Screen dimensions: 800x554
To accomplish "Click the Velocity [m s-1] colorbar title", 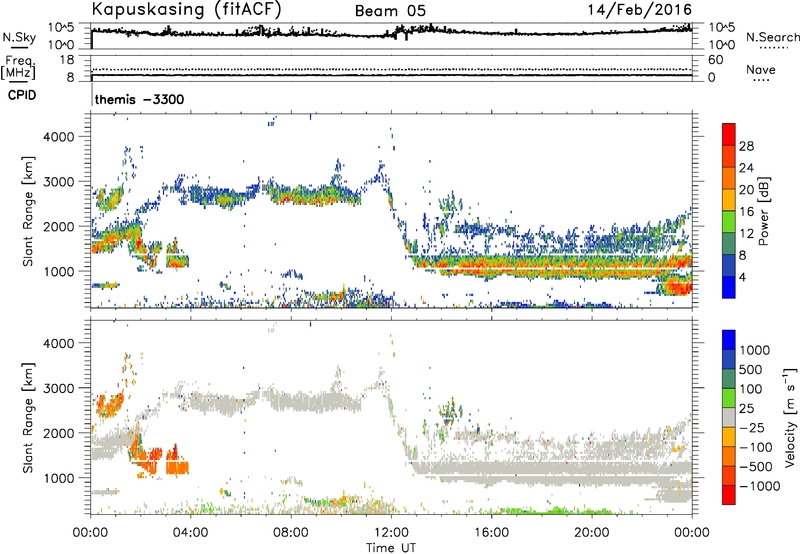I will (790, 418).
